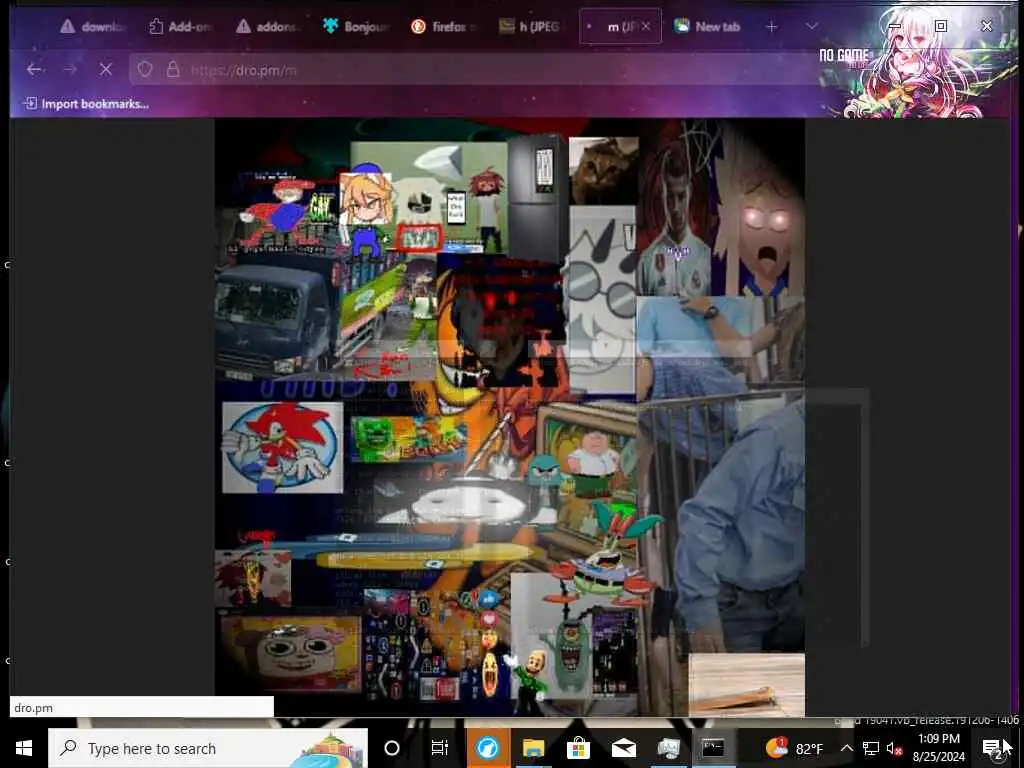Expand the list all tabs chevron
Screen dimensions: 1024x768
point(812,27)
